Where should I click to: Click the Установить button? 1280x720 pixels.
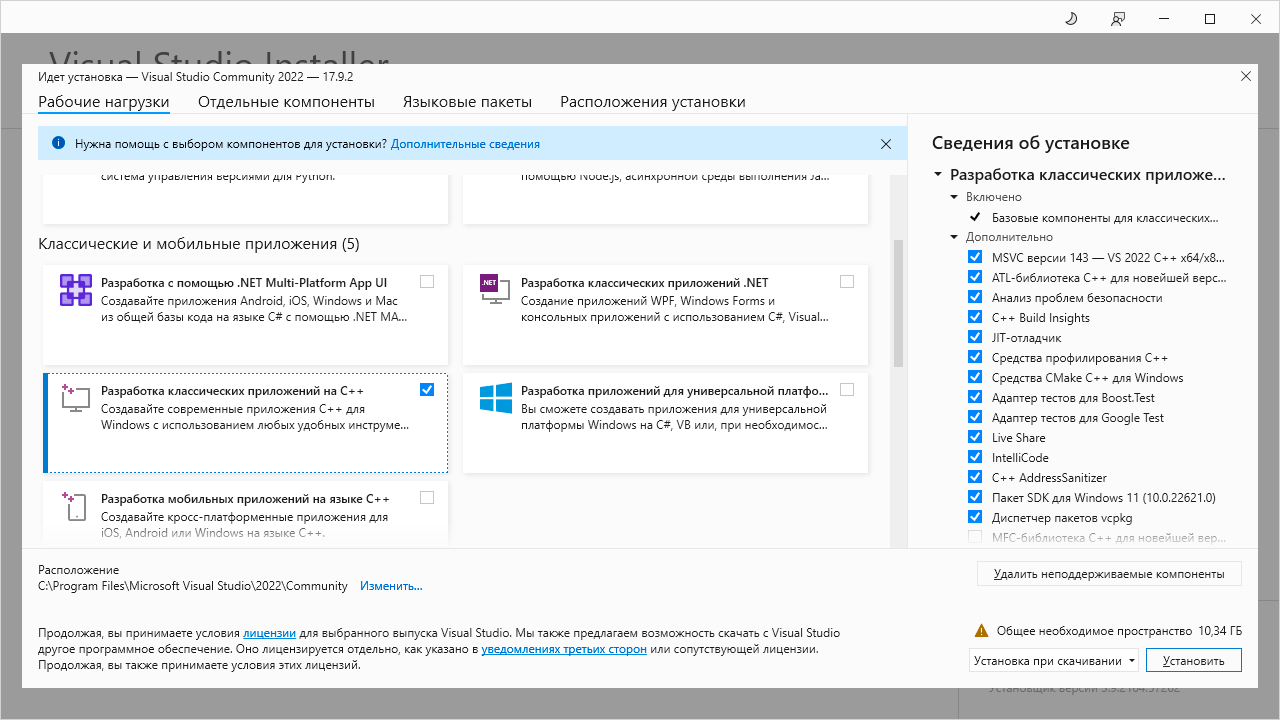pos(1194,660)
